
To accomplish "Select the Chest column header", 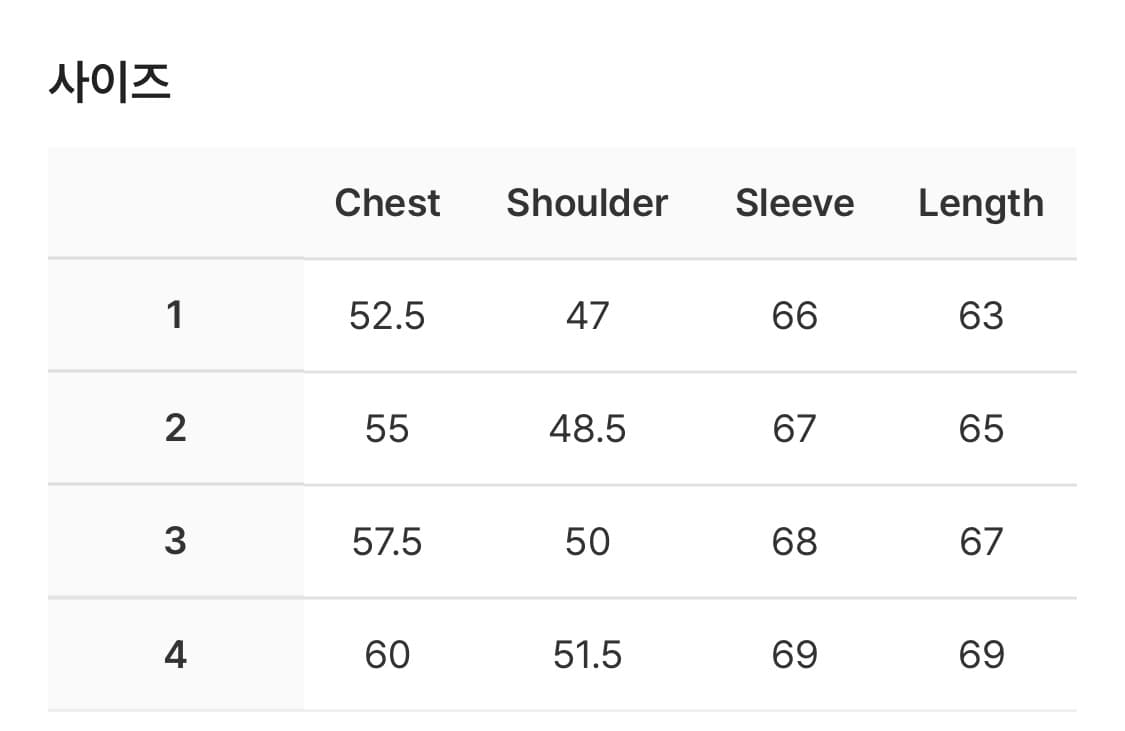I will pyautogui.click(x=387, y=203).
